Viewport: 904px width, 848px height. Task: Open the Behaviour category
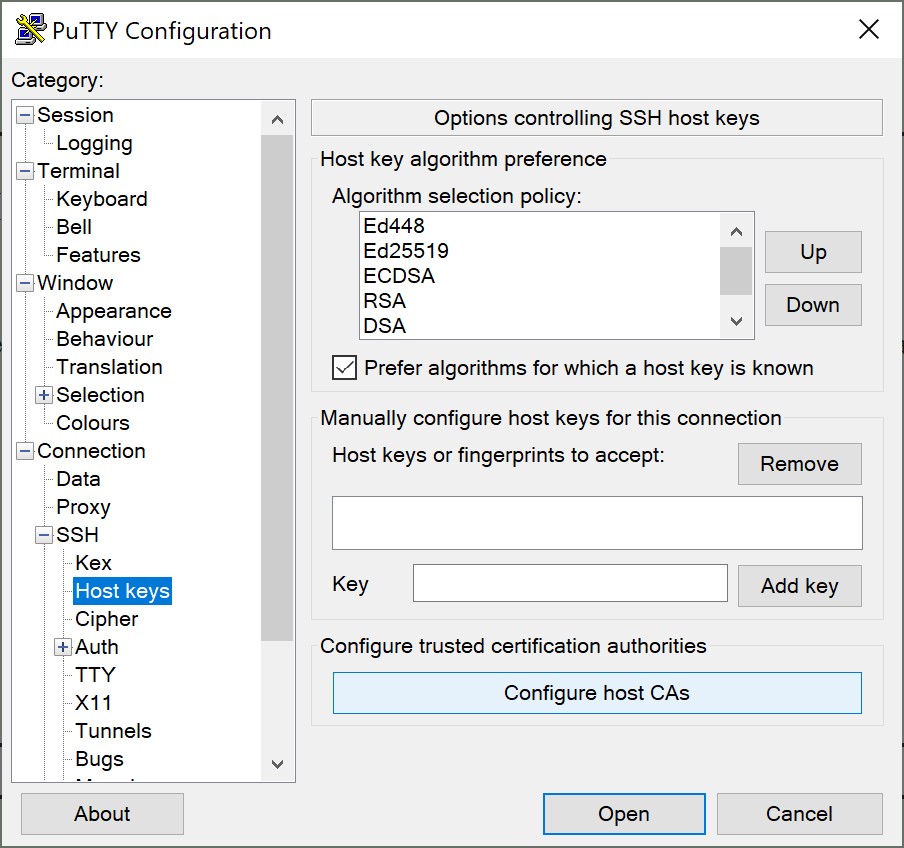click(x=105, y=339)
